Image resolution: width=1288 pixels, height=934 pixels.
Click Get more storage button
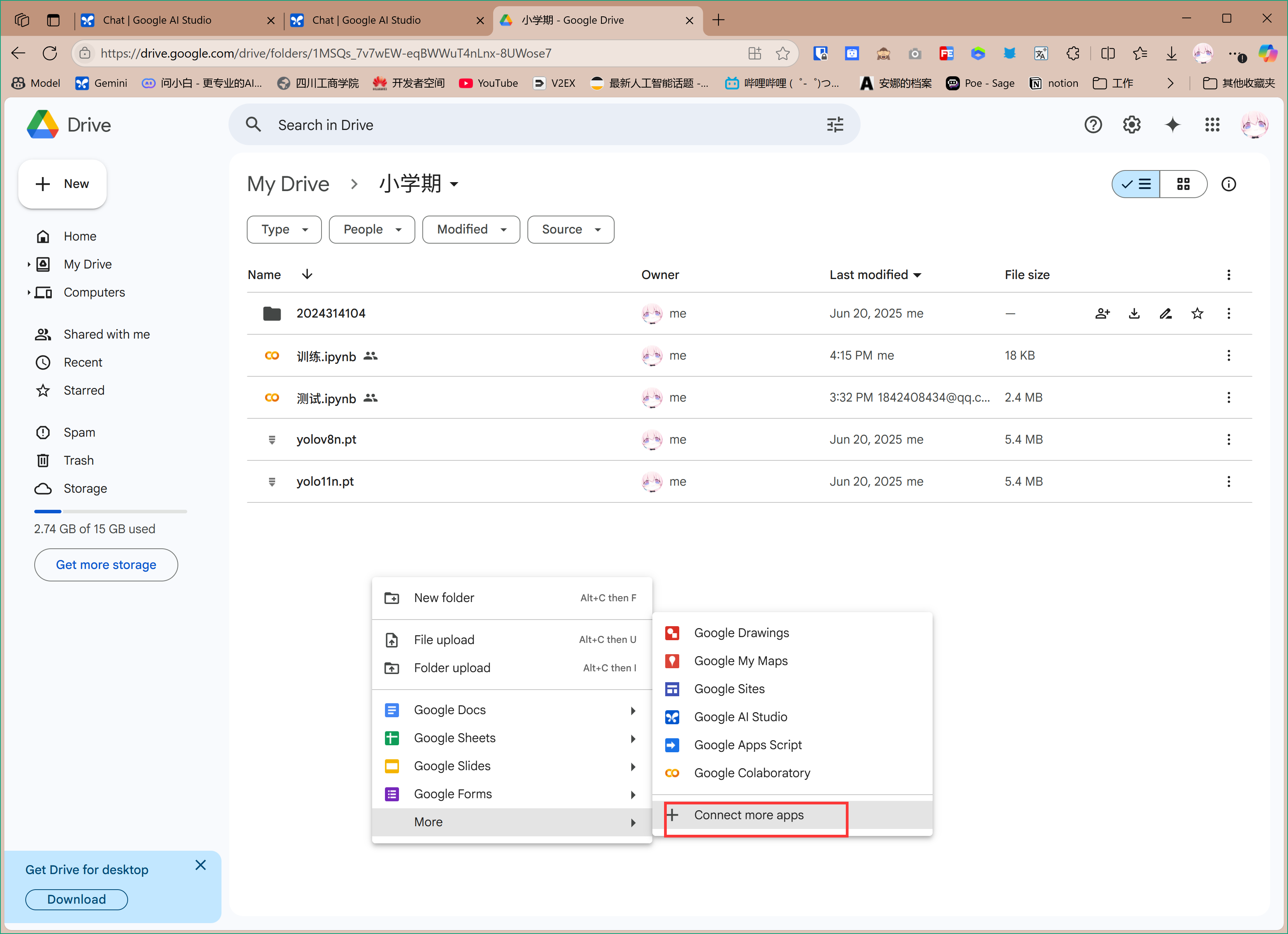point(105,564)
